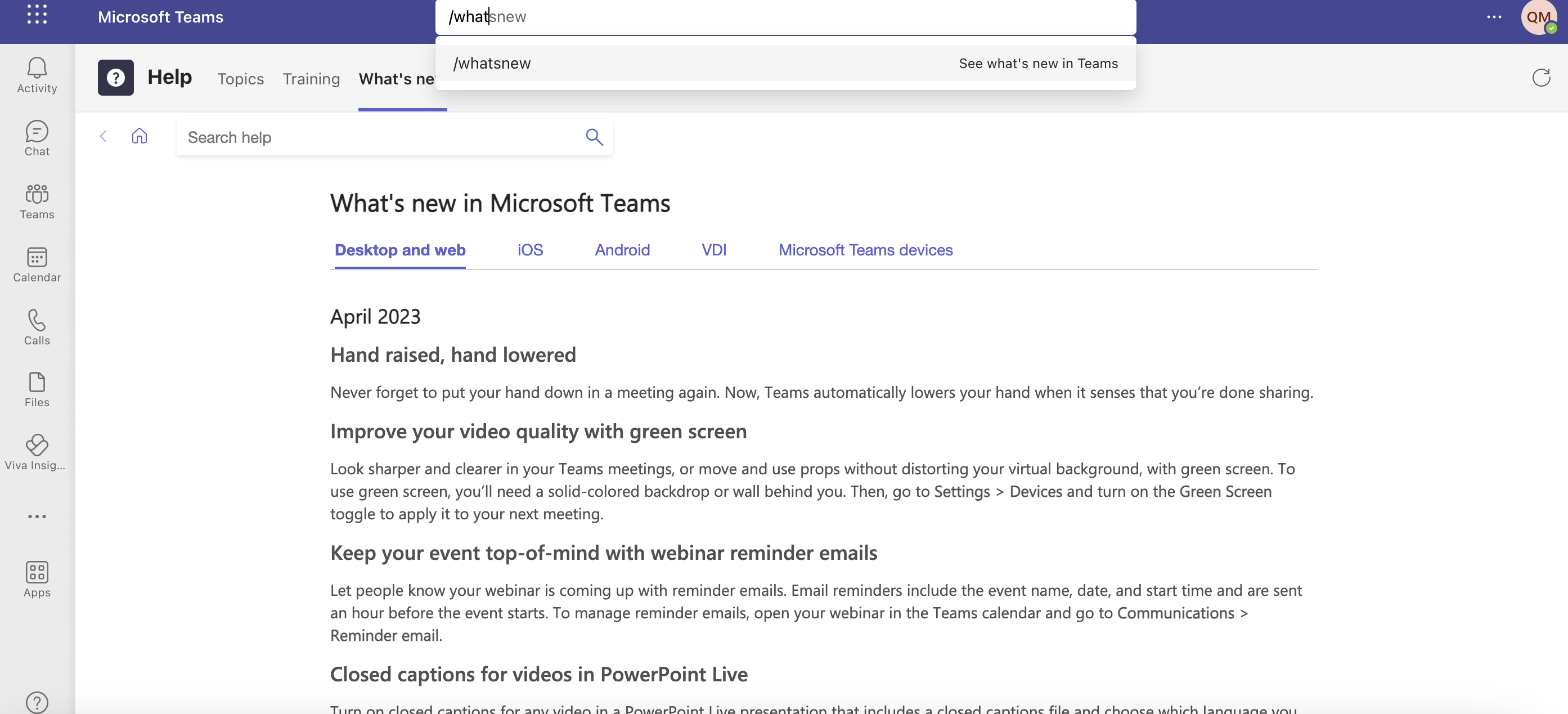Click the Help home breadcrumb
1568x714 pixels.
pyautogui.click(x=139, y=136)
